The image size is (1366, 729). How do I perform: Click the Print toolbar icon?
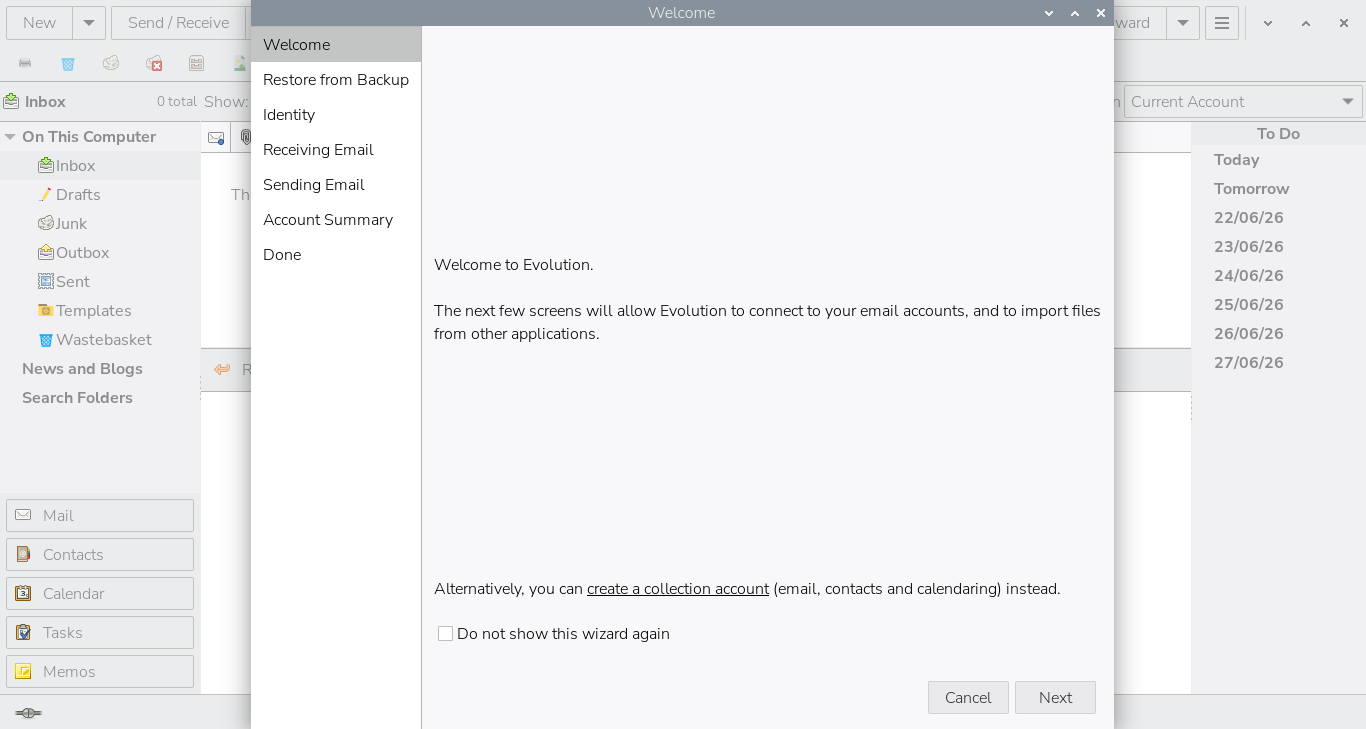pyautogui.click(x=25, y=63)
